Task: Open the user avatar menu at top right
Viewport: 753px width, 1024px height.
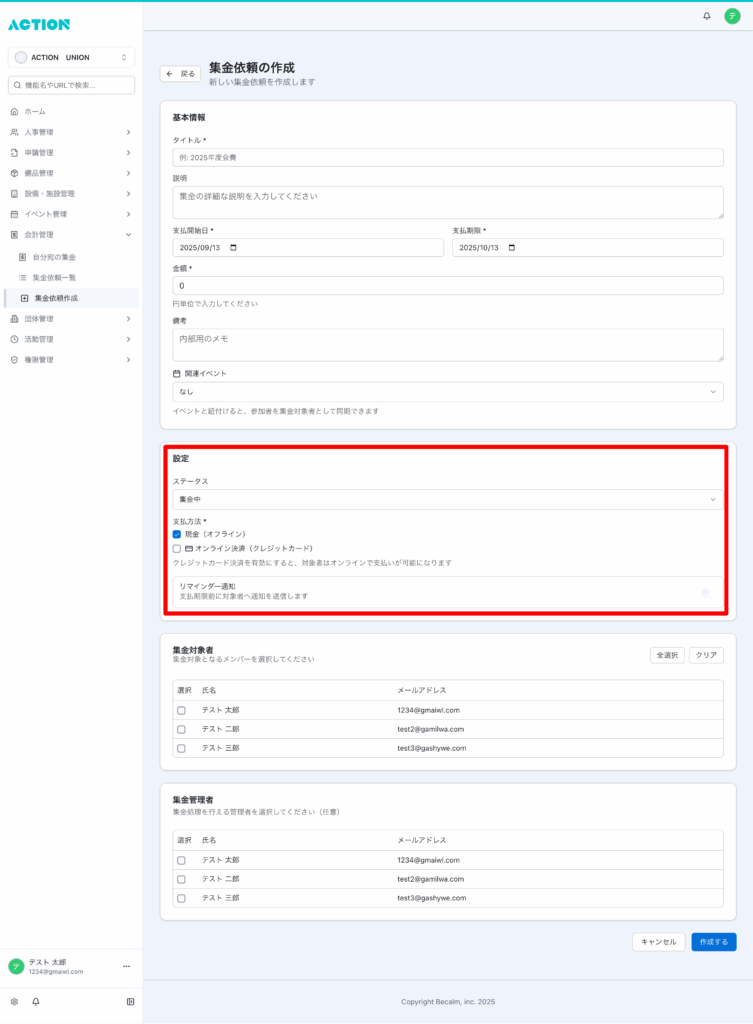Action: (x=732, y=16)
